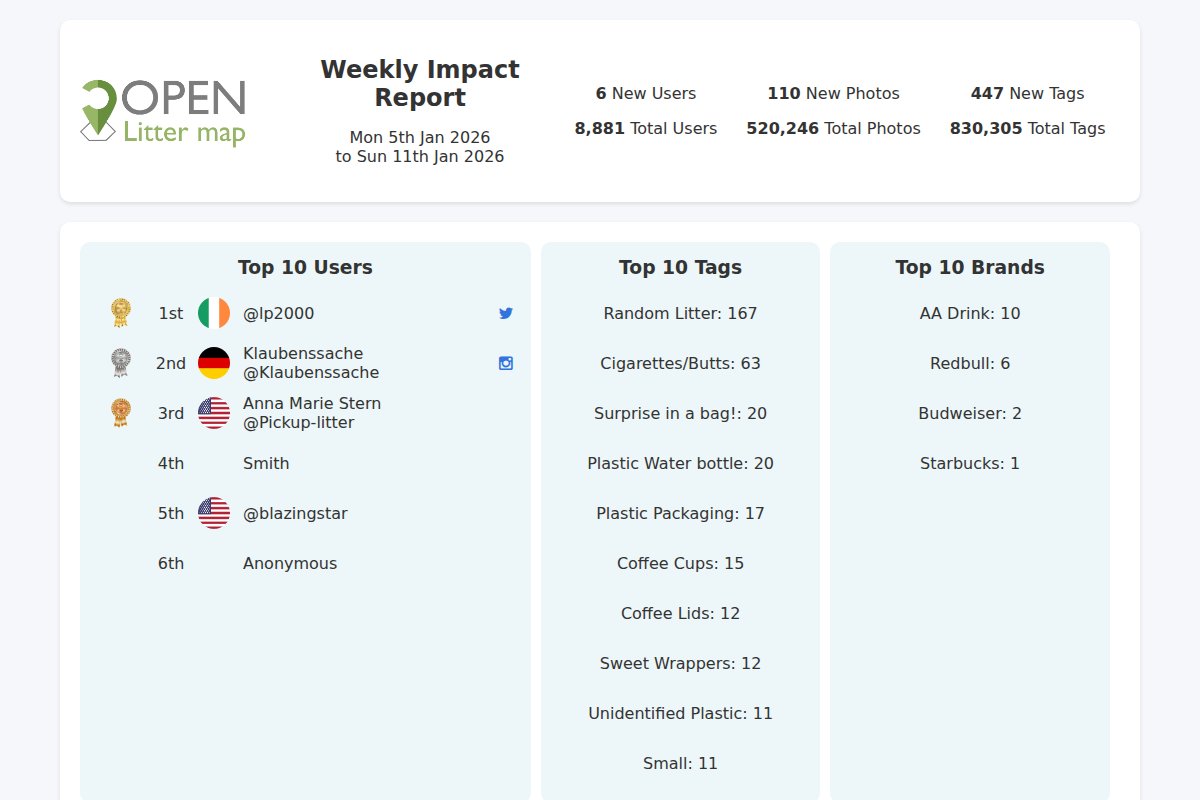The height and width of the screenshot is (800, 1200).
Task: Select the @lp2000 username
Action: (x=278, y=313)
